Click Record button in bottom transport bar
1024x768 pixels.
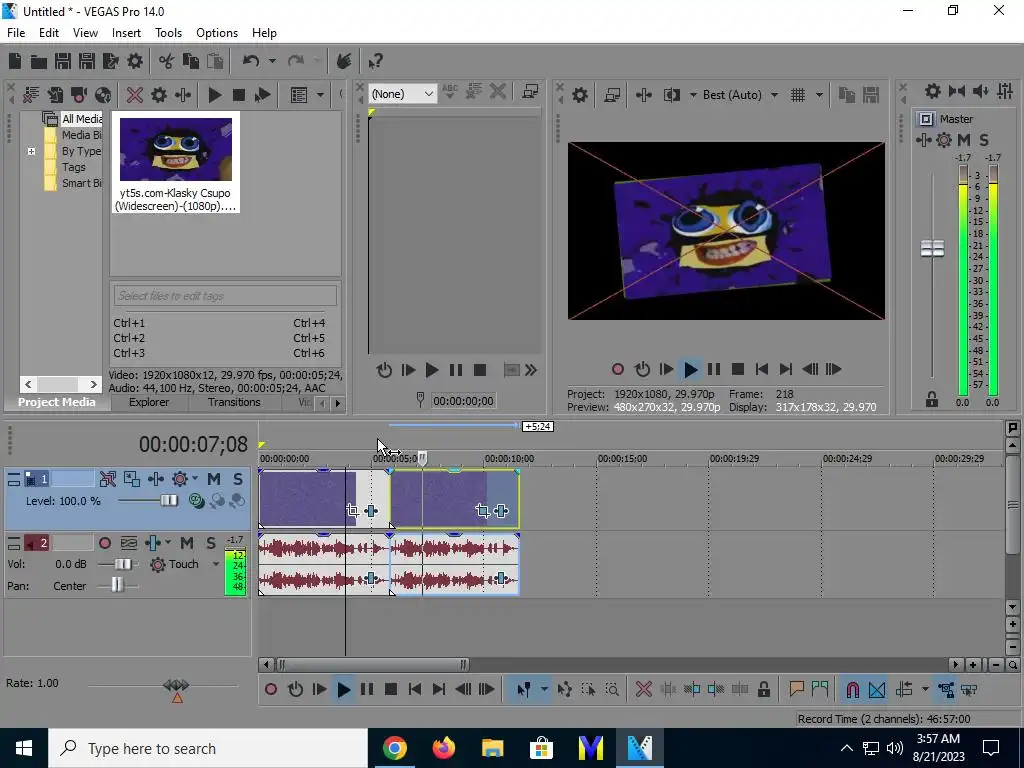pos(271,689)
